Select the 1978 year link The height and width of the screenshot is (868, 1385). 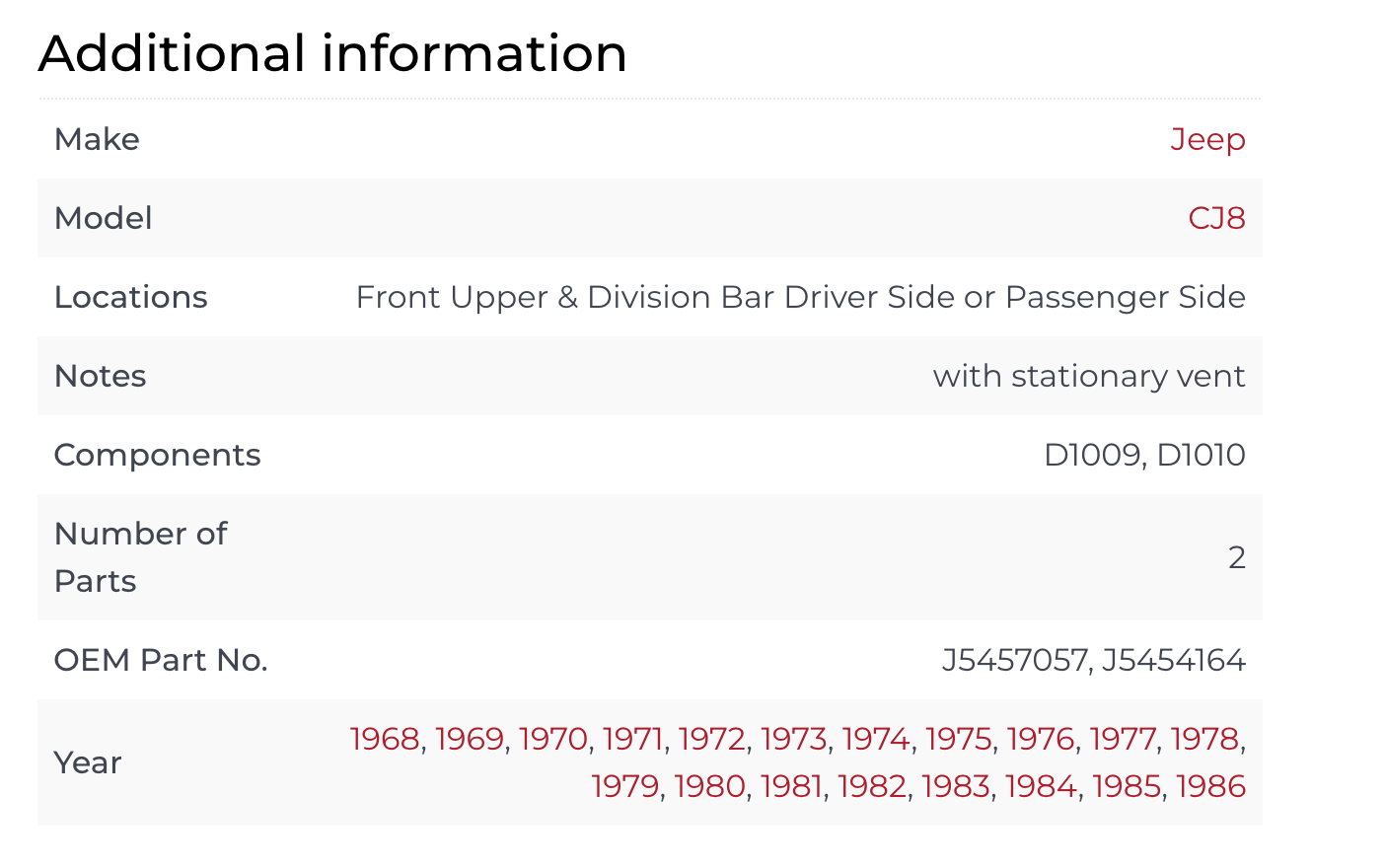coord(1204,739)
